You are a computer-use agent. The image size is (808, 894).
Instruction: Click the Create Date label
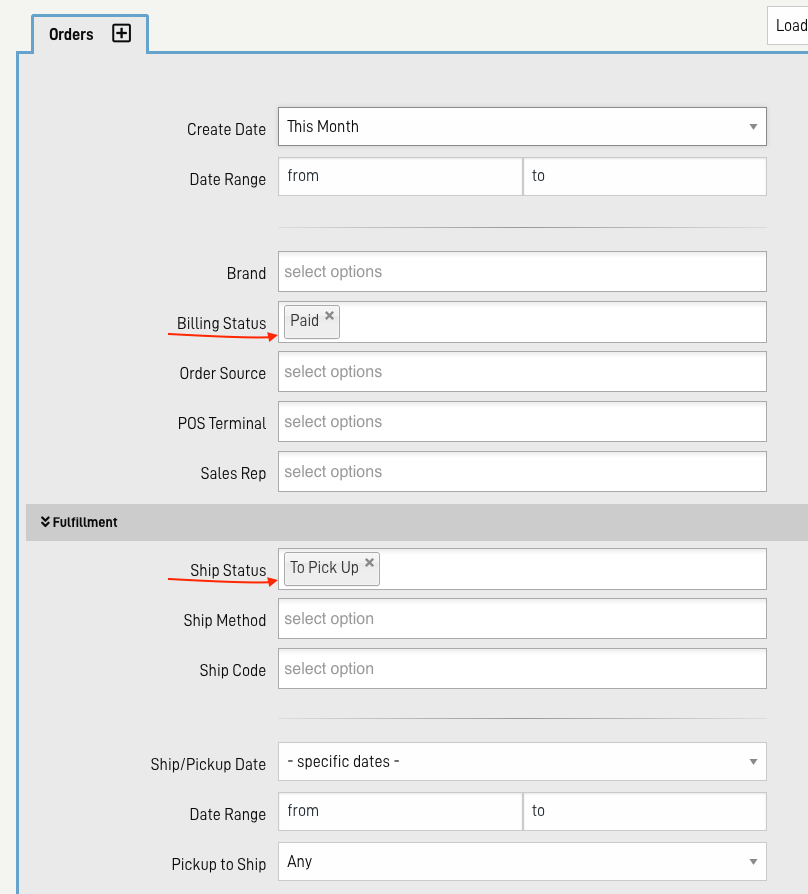[226, 129]
